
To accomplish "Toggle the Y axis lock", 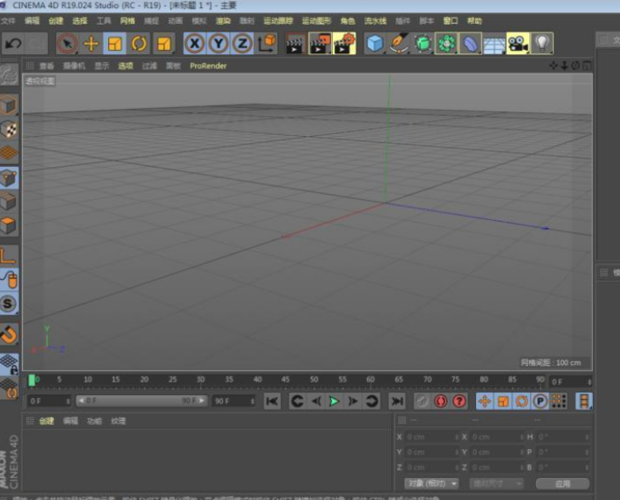I will [218, 43].
